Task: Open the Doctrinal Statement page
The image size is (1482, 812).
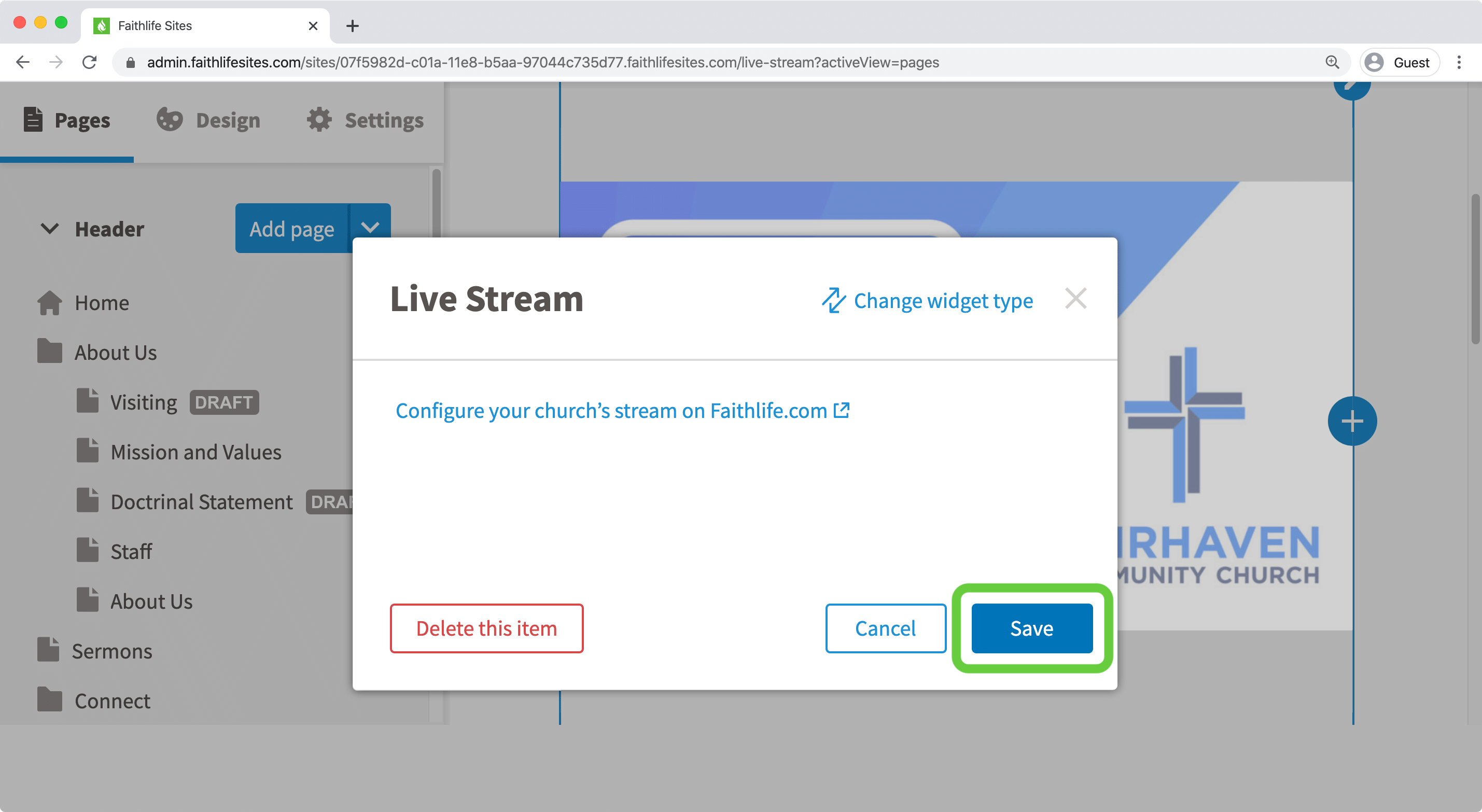Action: [201, 502]
